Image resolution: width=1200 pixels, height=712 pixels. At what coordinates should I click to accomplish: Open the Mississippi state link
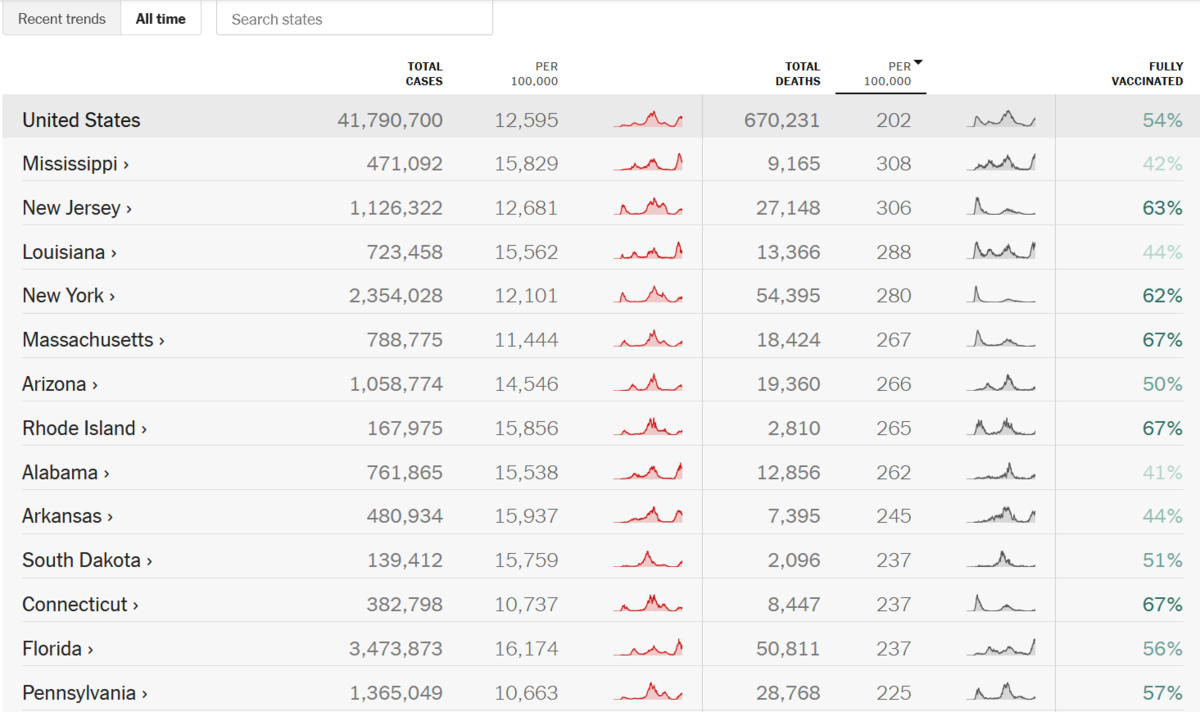70,164
